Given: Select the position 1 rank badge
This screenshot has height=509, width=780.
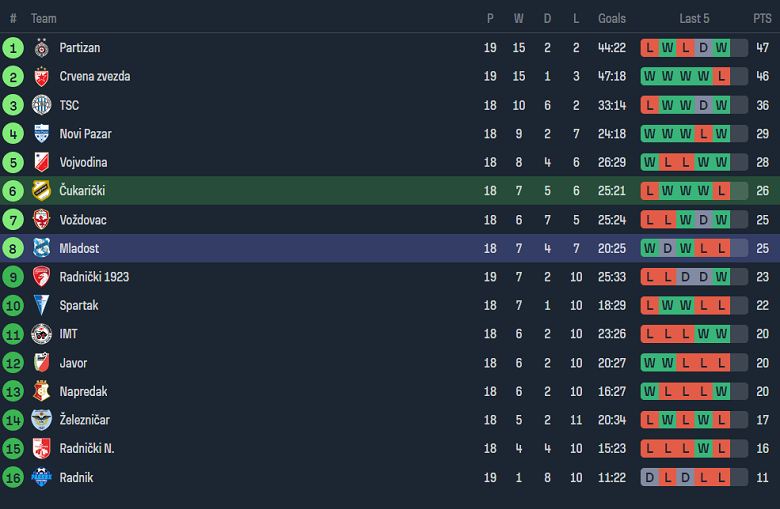Looking at the screenshot, I should (13, 48).
